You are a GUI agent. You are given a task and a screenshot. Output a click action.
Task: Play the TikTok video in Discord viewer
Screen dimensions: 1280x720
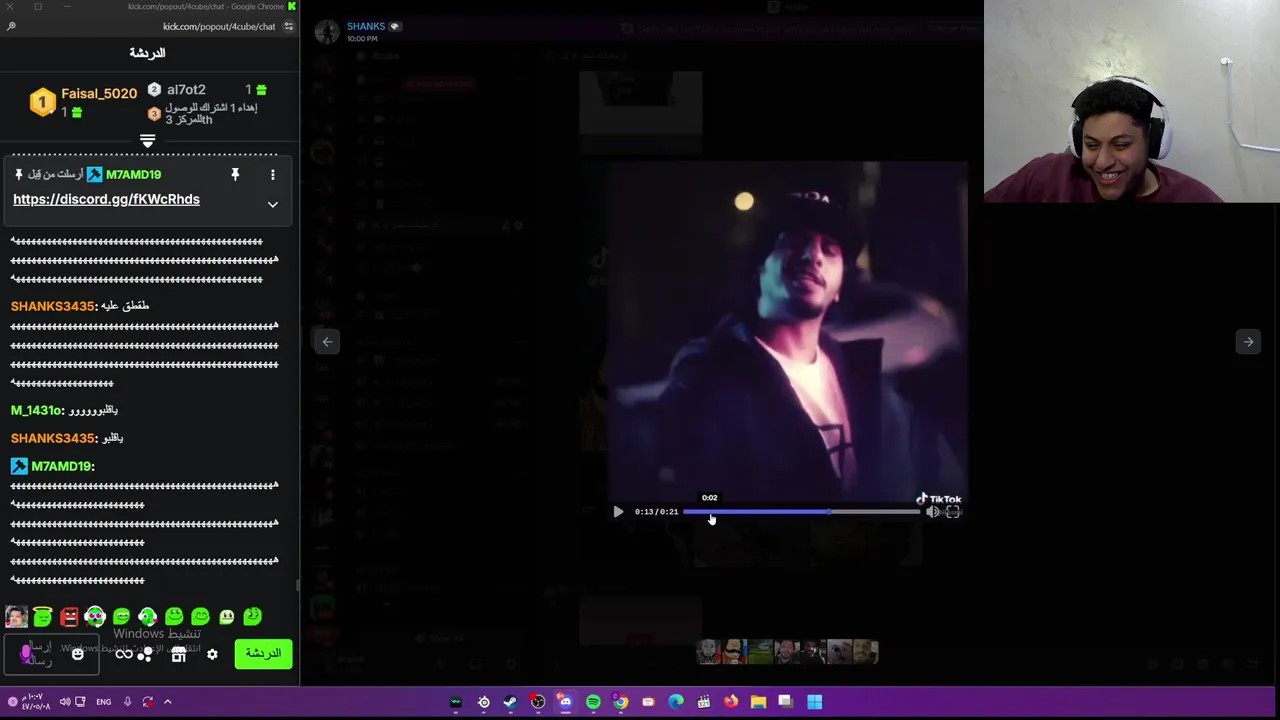[x=618, y=512]
